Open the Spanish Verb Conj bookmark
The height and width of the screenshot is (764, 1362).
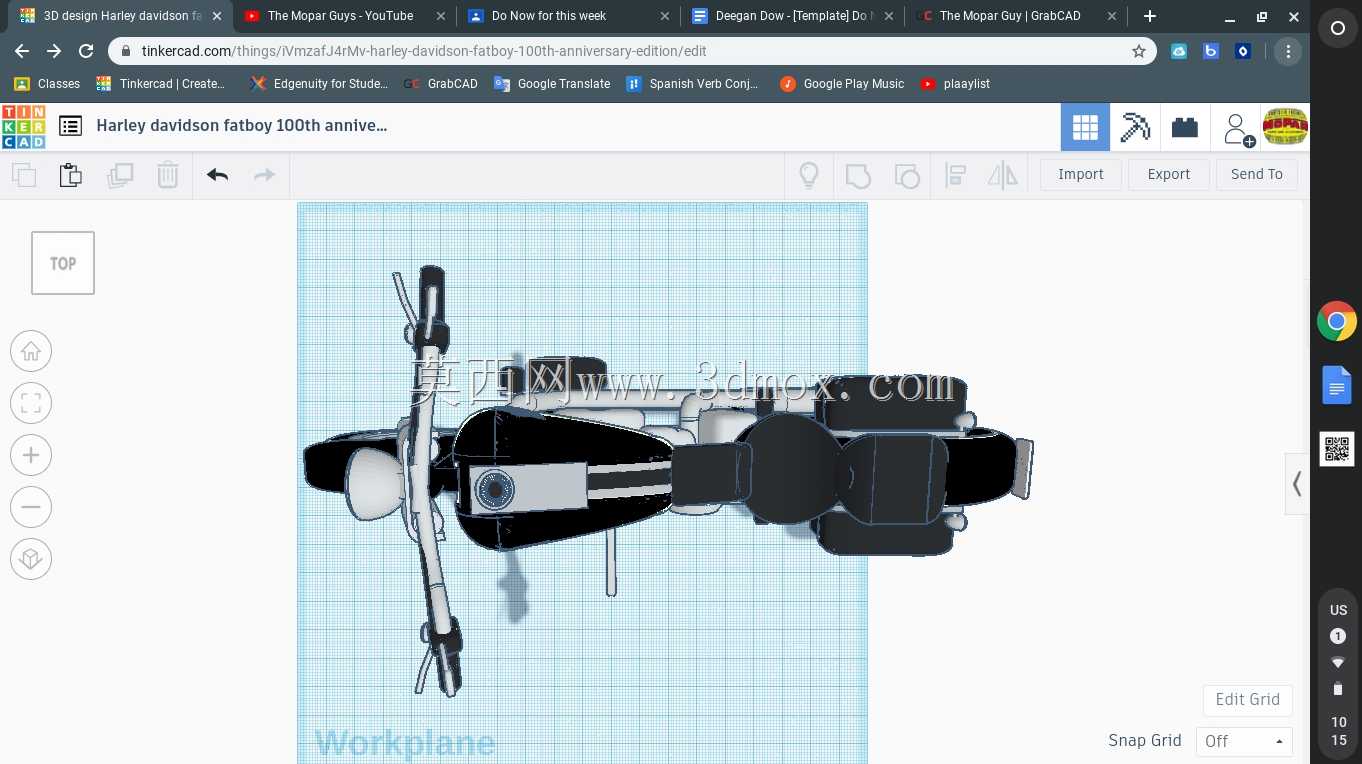(x=692, y=84)
